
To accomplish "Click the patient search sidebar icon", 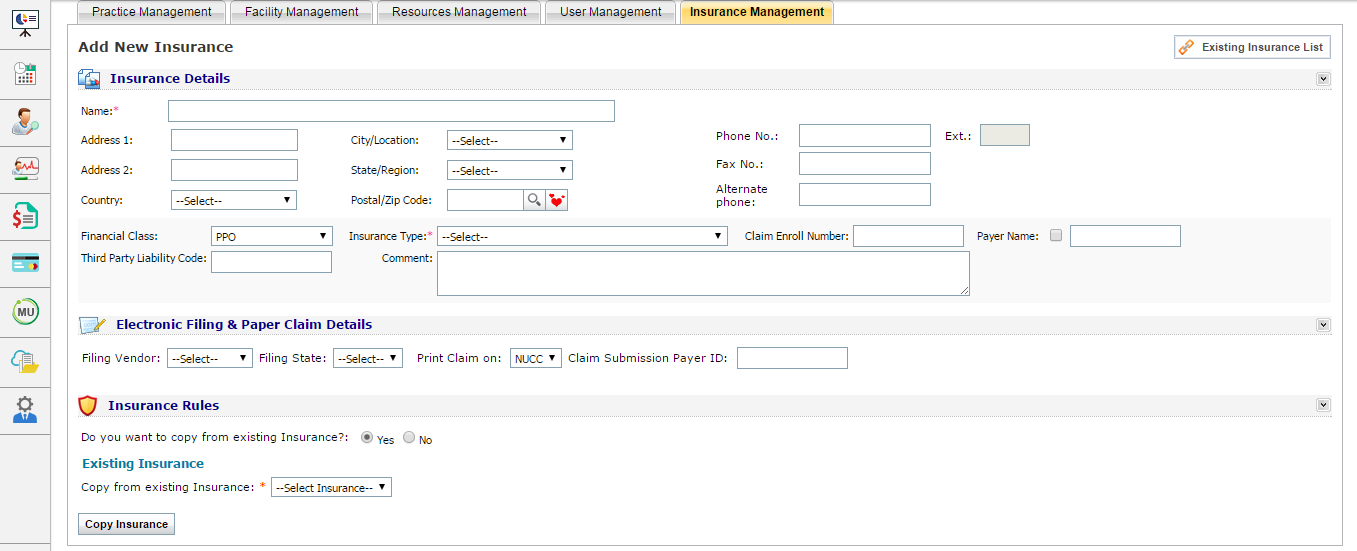I will tap(25, 122).
